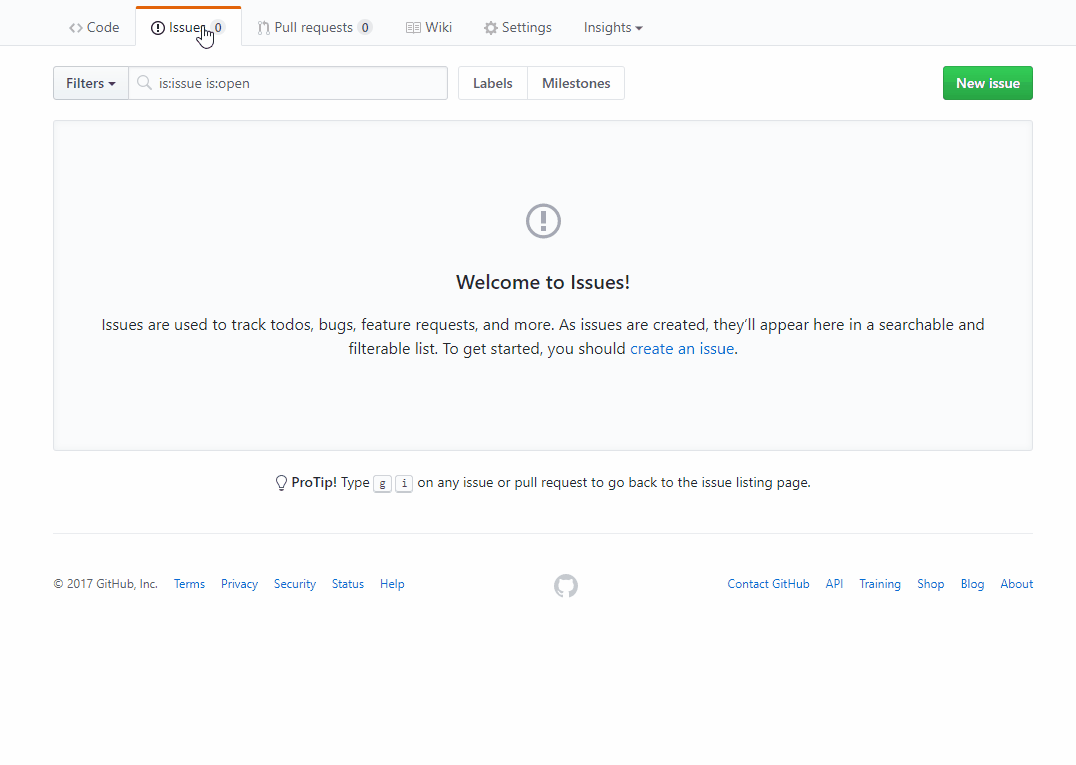Select the Issues tab
The width and height of the screenshot is (1076, 765).
click(188, 27)
